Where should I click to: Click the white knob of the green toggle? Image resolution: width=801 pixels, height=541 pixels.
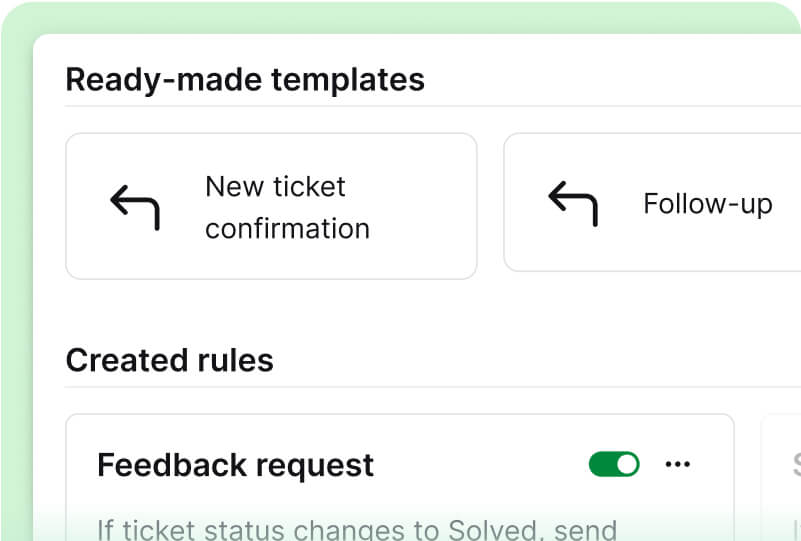(626, 464)
